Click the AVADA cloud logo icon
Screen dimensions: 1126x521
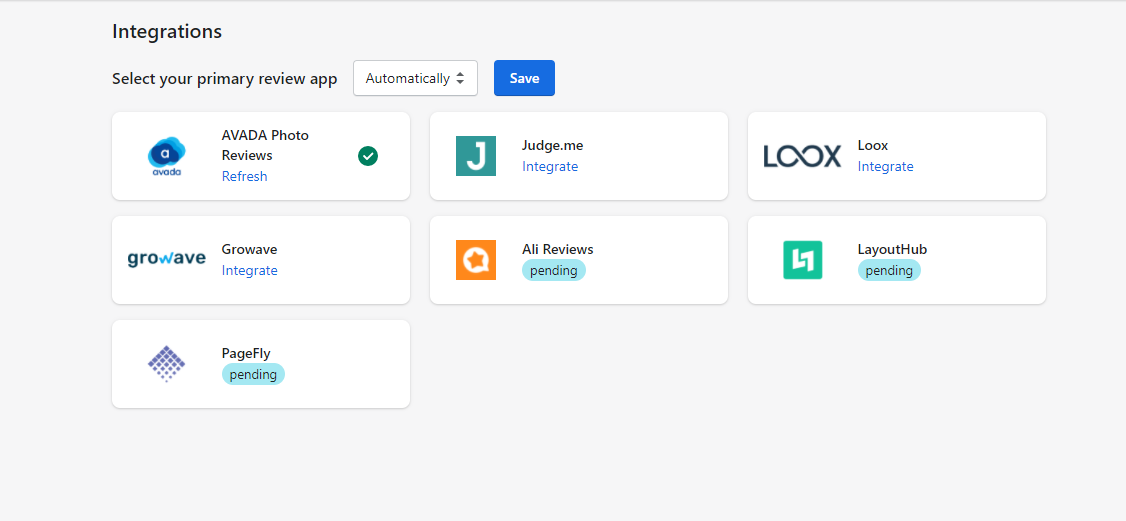click(167, 156)
